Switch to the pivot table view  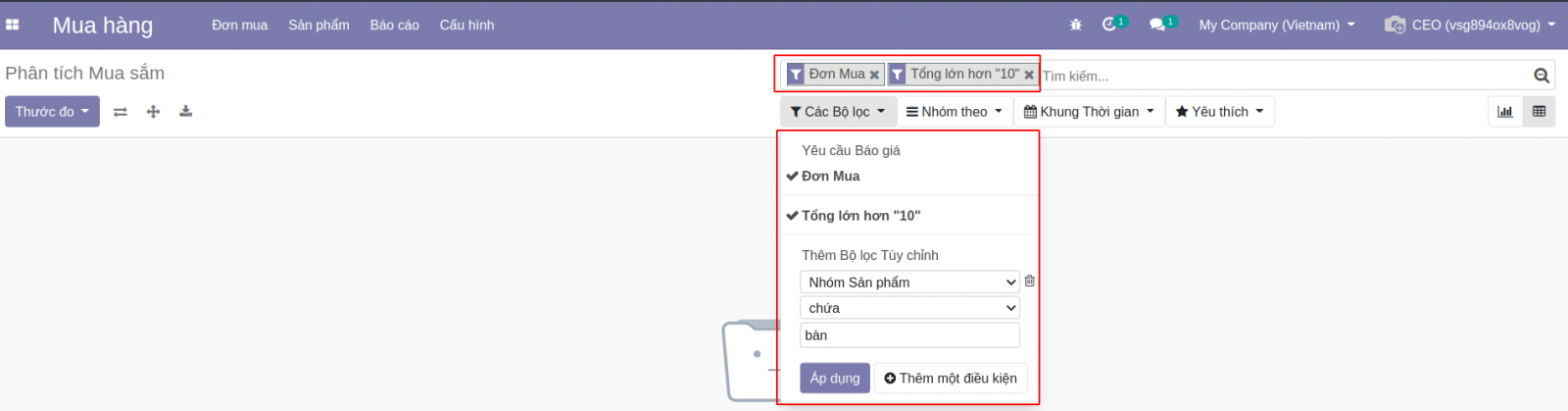pyautogui.click(x=1539, y=112)
